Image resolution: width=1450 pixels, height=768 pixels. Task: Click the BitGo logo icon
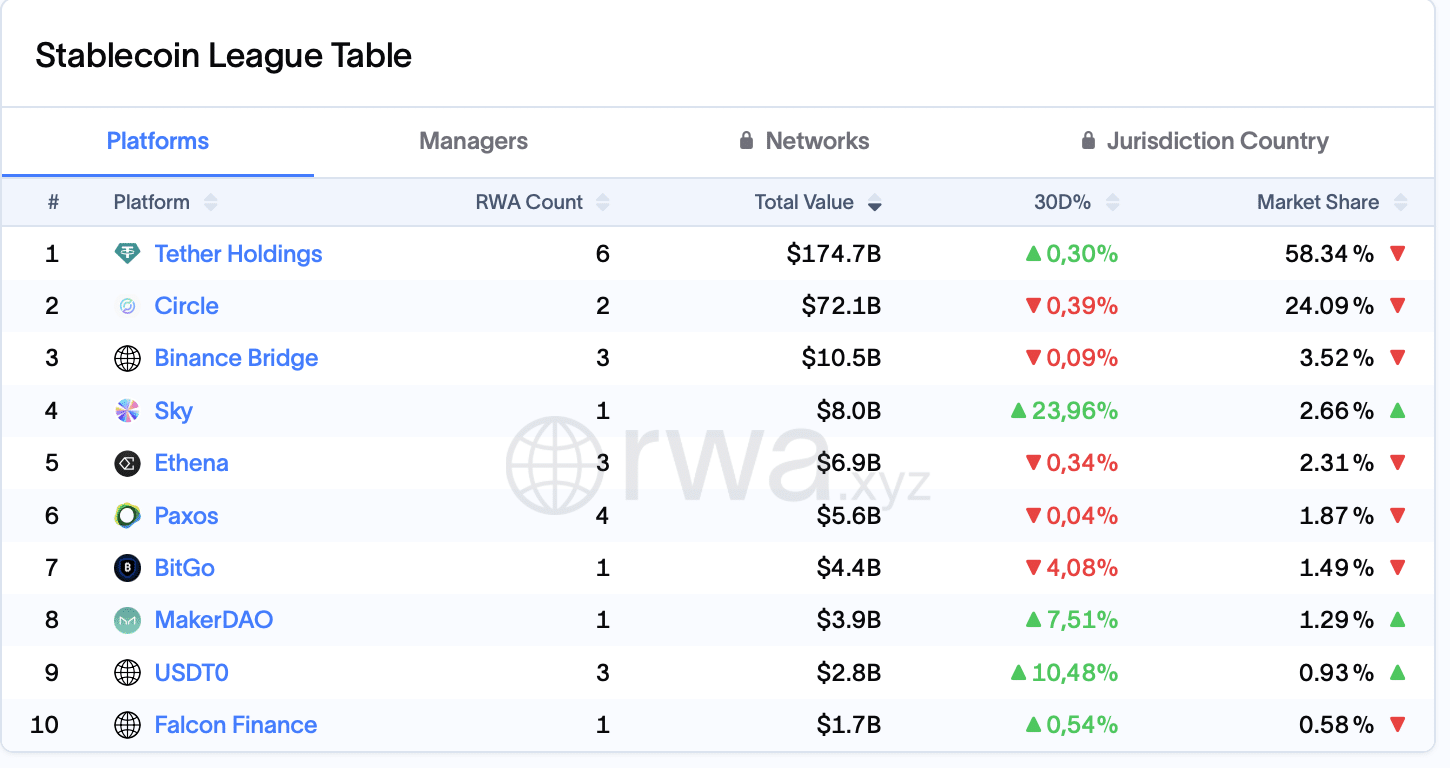point(127,568)
